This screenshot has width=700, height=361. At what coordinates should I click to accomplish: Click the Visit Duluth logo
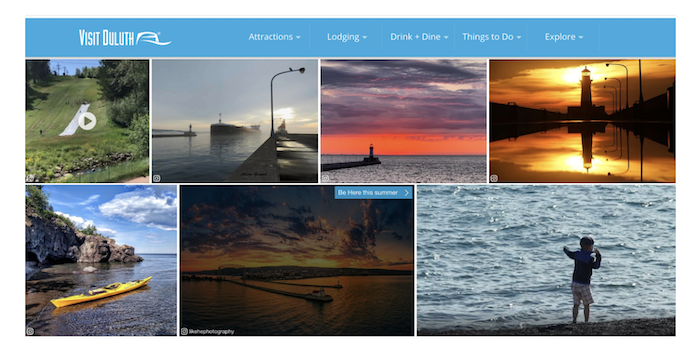click(125, 37)
